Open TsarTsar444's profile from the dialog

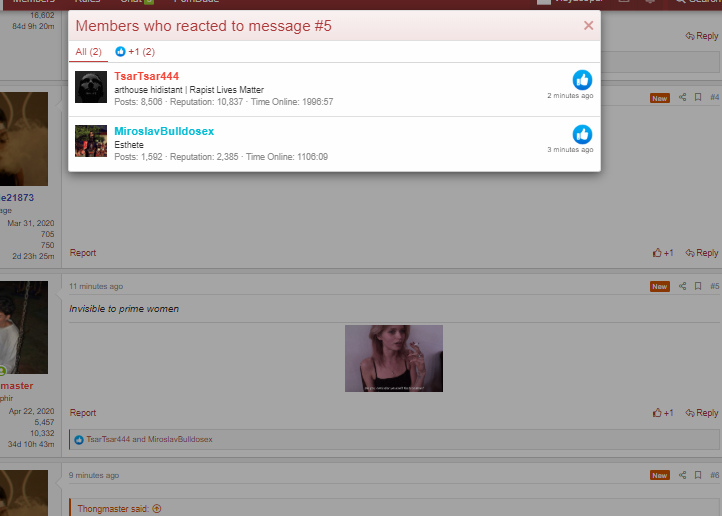146,76
